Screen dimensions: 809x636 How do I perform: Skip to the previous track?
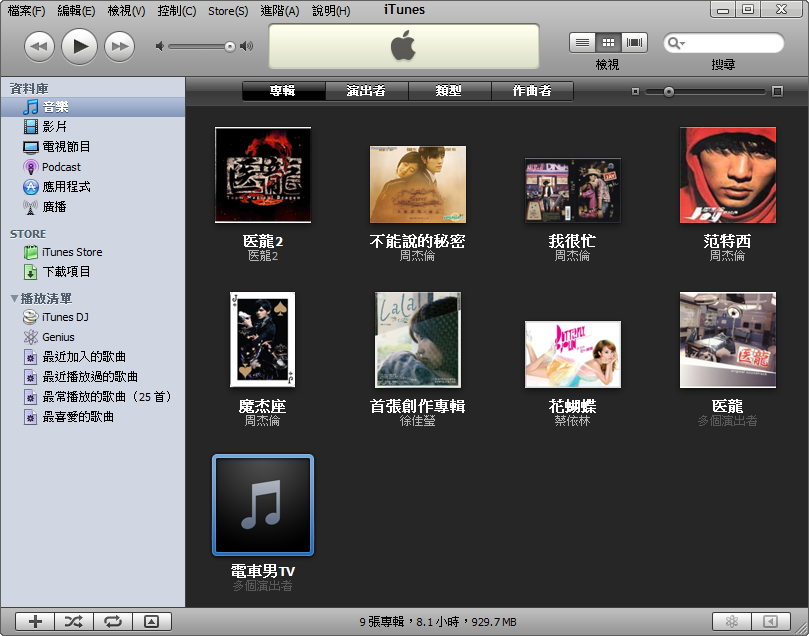pyautogui.click(x=39, y=46)
